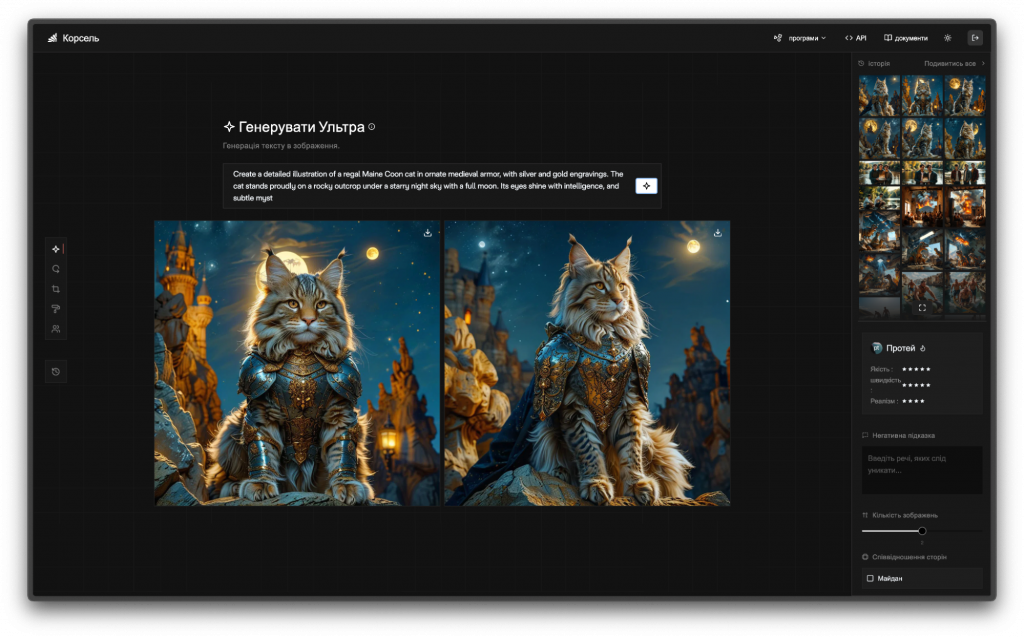Image resolution: width=1024 pixels, height=638 pixels.
Task: Open the програми dropdown menu
Action: point(800,38)
